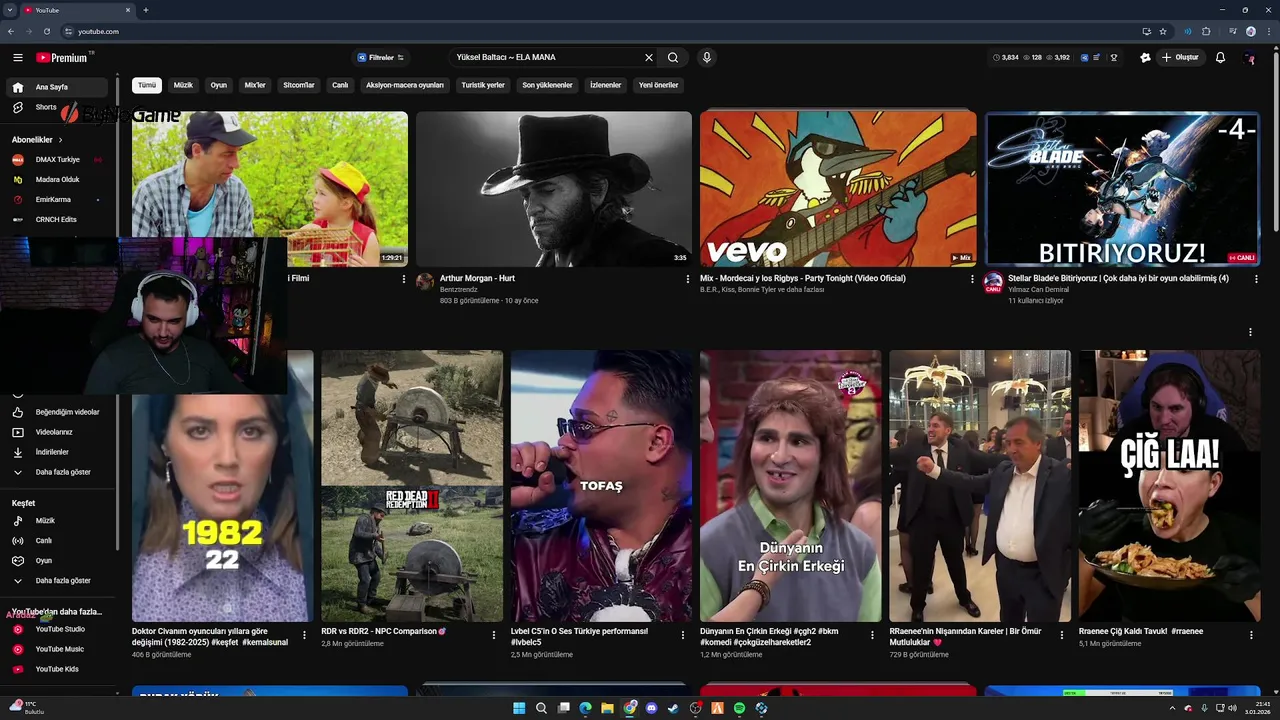Open YouTube Music link

pyautogui.click(x=58, y=649)
